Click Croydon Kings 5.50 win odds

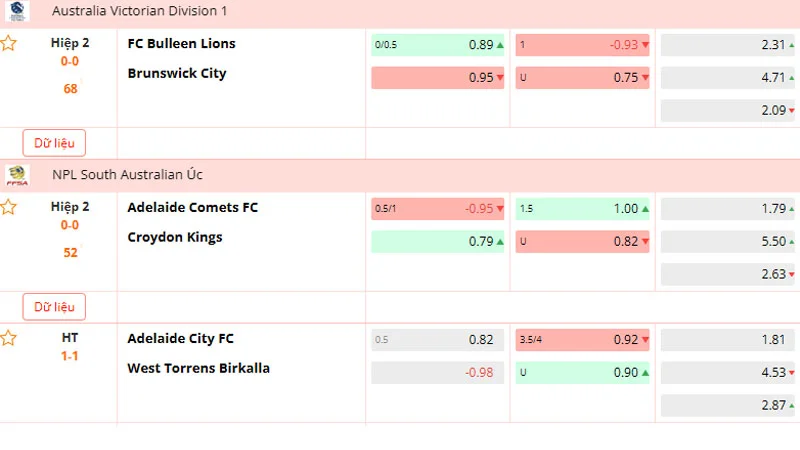(x=728, y=242)
